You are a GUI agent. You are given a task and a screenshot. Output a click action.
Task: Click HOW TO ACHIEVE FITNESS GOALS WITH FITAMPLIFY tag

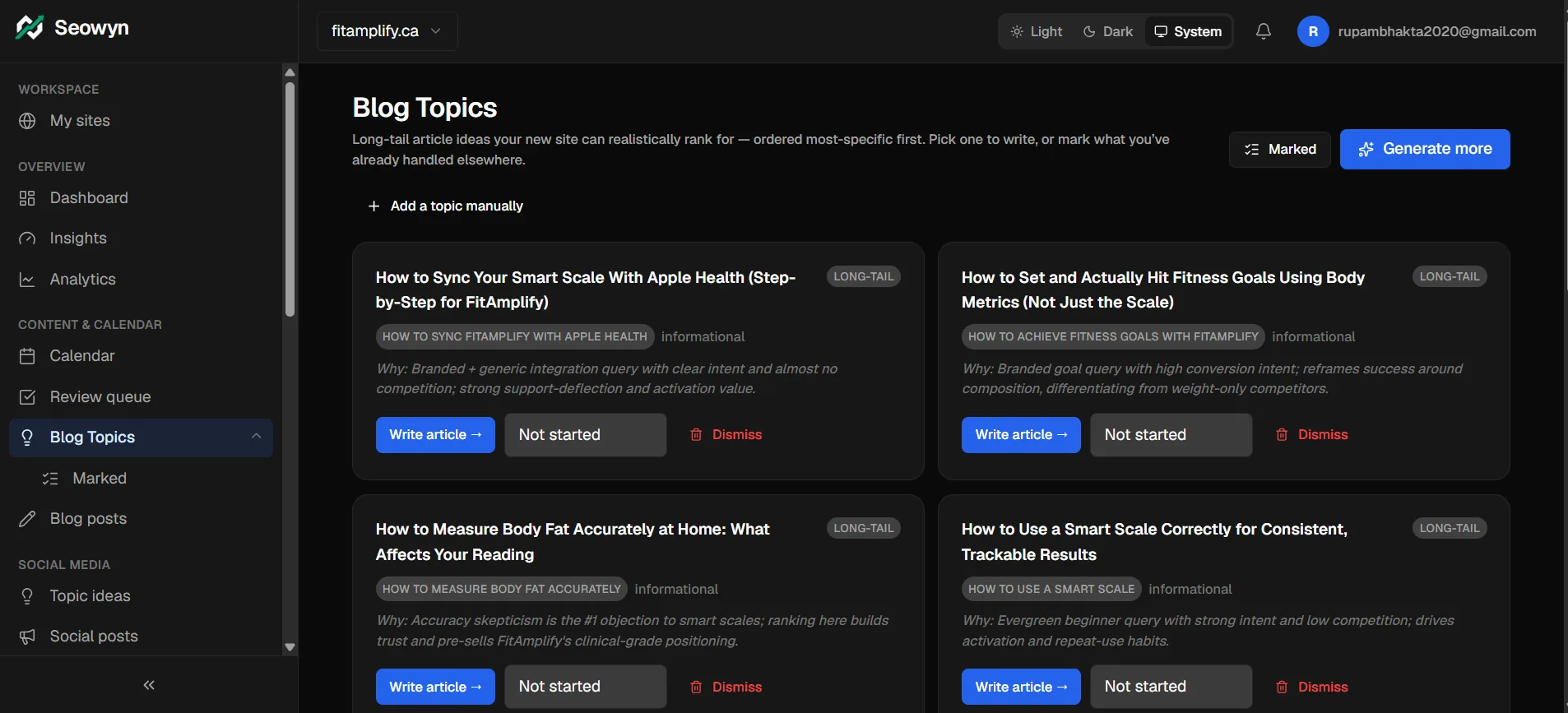click(1113, 337)
